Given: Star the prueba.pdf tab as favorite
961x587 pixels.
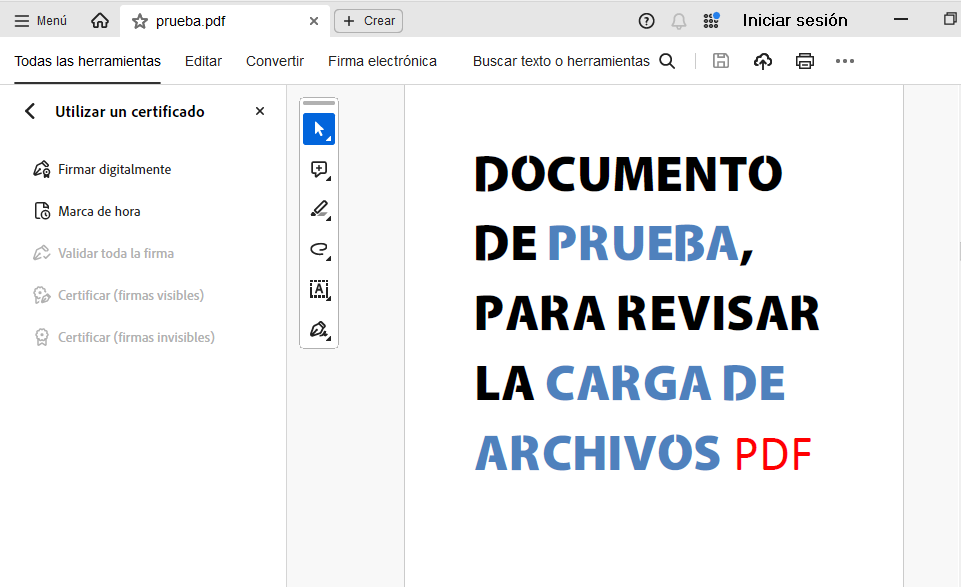Looking at the screenshot, I should (140, 21).
